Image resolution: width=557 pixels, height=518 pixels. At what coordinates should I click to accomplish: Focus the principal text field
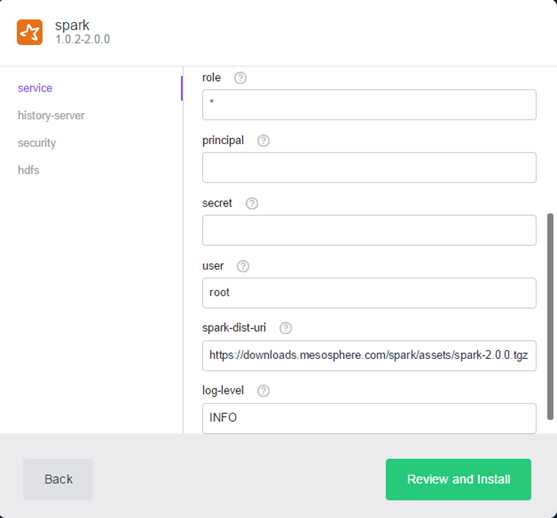[369, 168]
